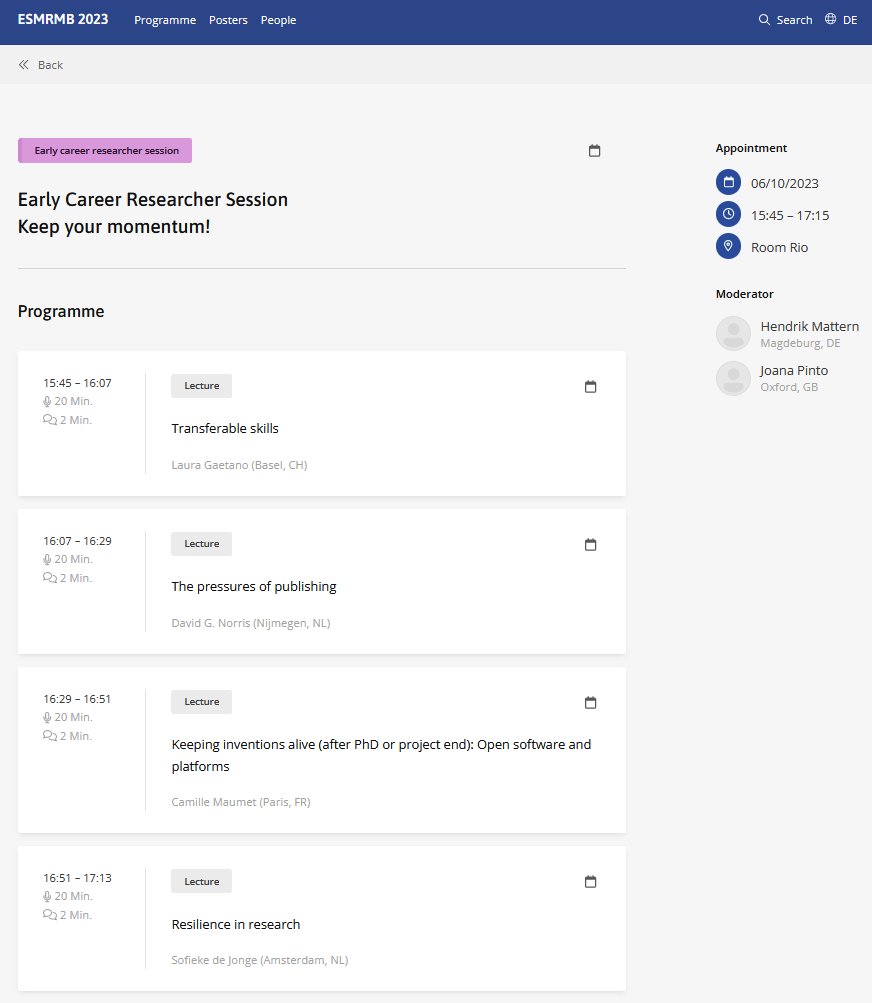Click Hendrik Mattern's avatar
This screenshot has height=1003, width=872.
click(733, 333)
